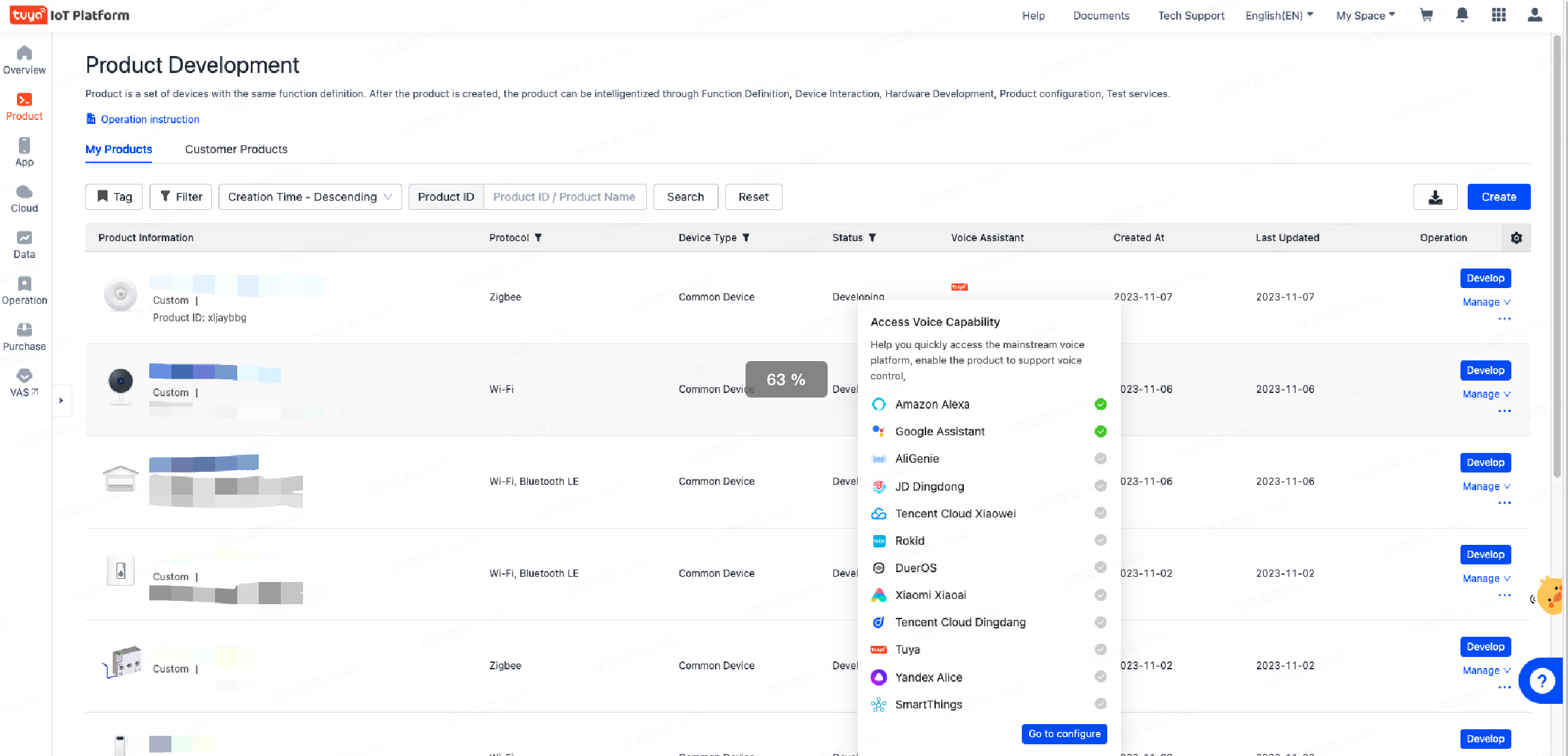Click the Status column filter icon
Screen dimensions: 1568x756
click(x=872, y=238)
